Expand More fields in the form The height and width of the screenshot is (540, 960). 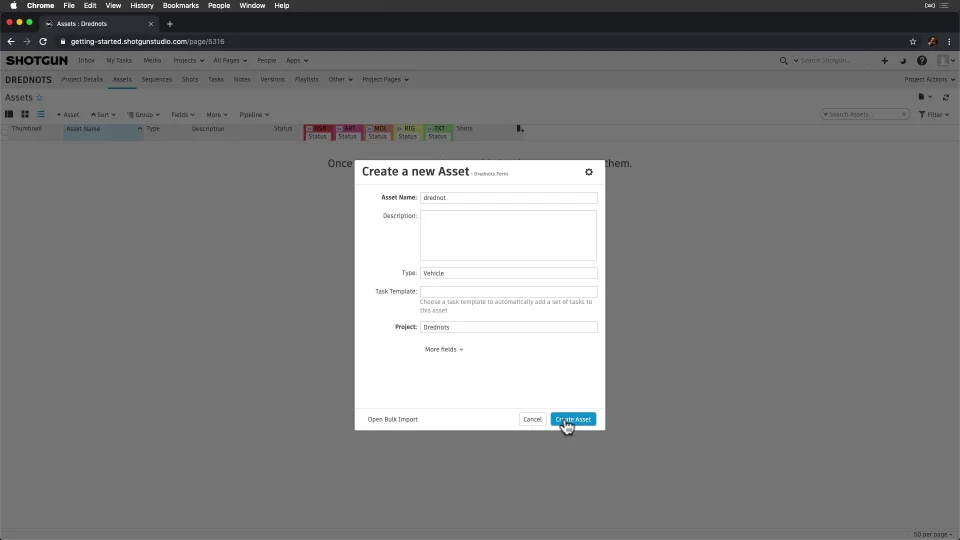(x=444, y=349)
